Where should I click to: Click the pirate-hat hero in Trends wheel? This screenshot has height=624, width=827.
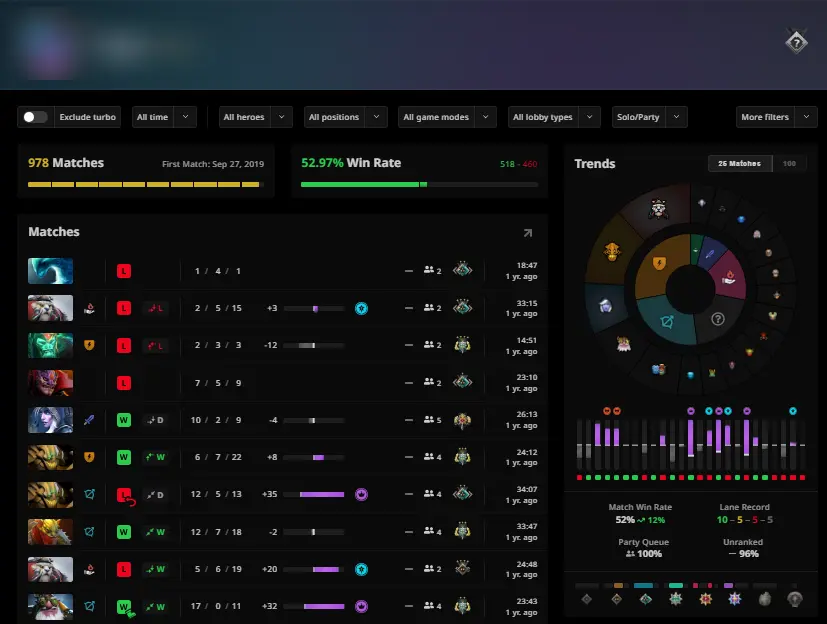click(658, 209)
